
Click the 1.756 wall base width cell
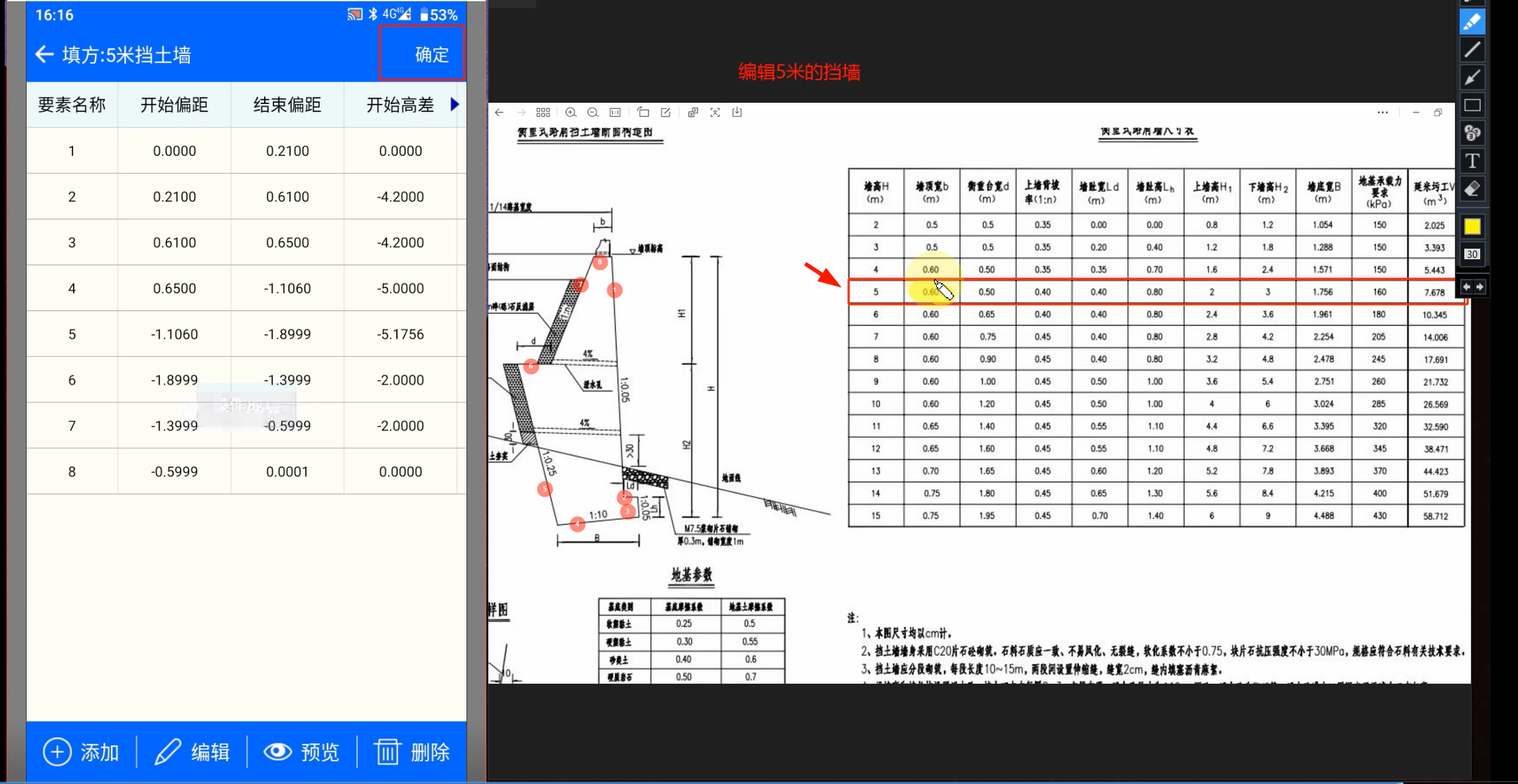coord(1323,292)
